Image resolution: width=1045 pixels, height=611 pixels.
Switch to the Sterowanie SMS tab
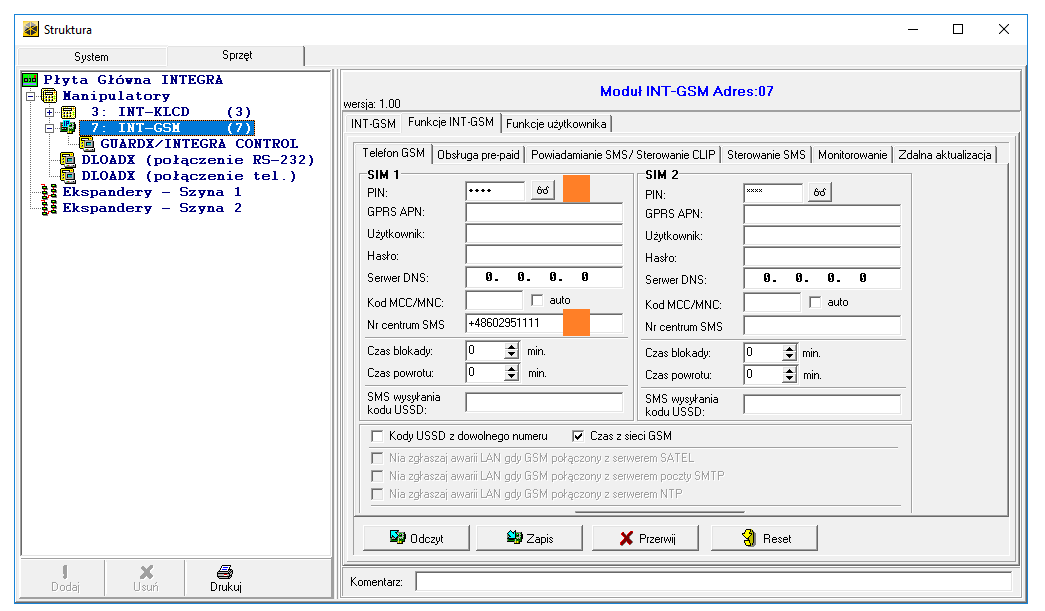[765, 155]
